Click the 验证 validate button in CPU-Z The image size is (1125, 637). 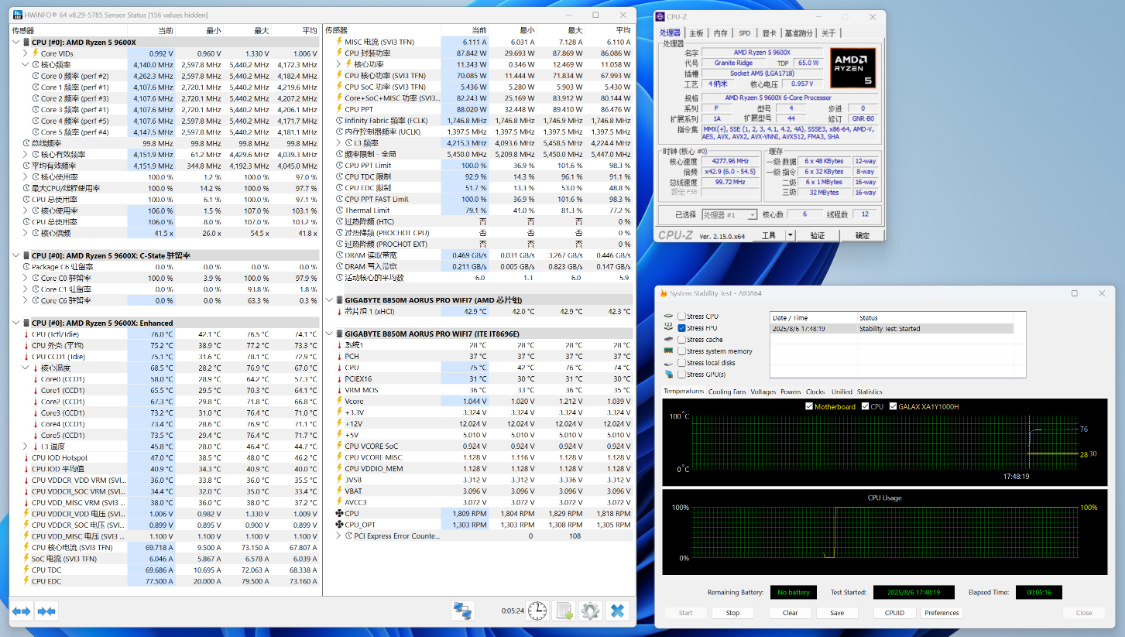[x=817, y=235]
